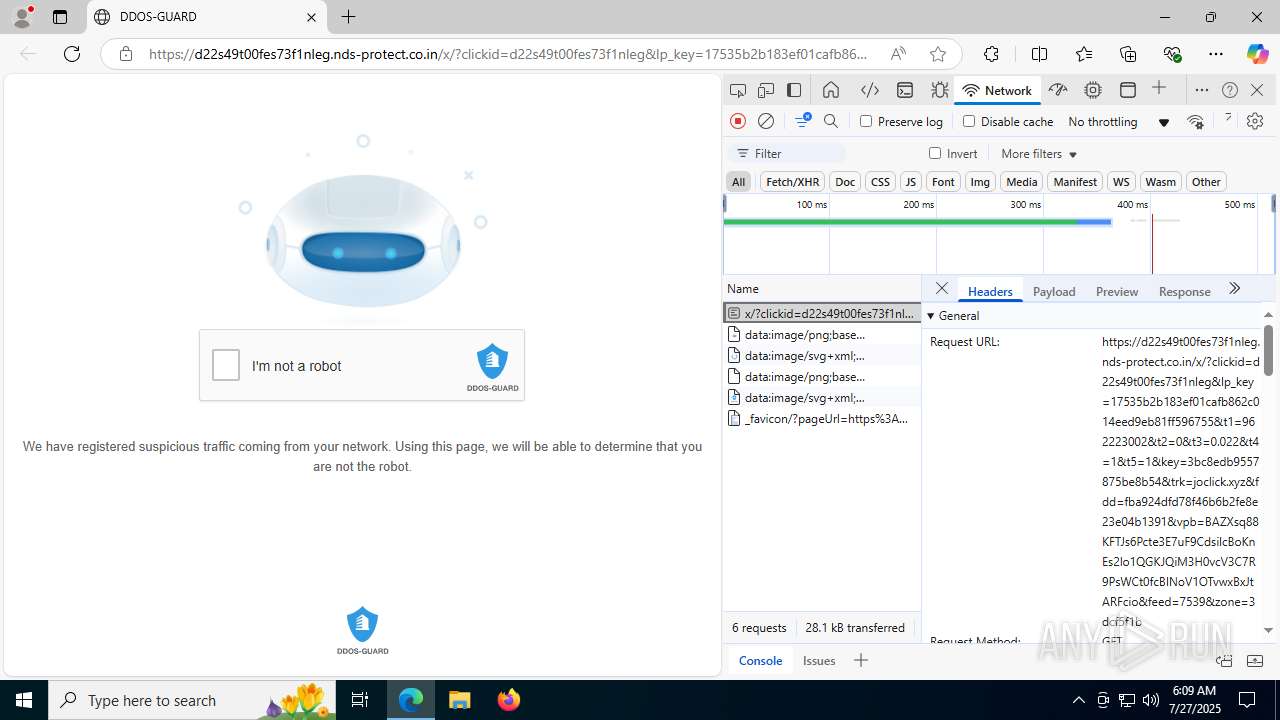Viewport: 1280px width, 720px height.
Task: Open network conditions wifi-gear icon
Action: [x=1195, y=121]
